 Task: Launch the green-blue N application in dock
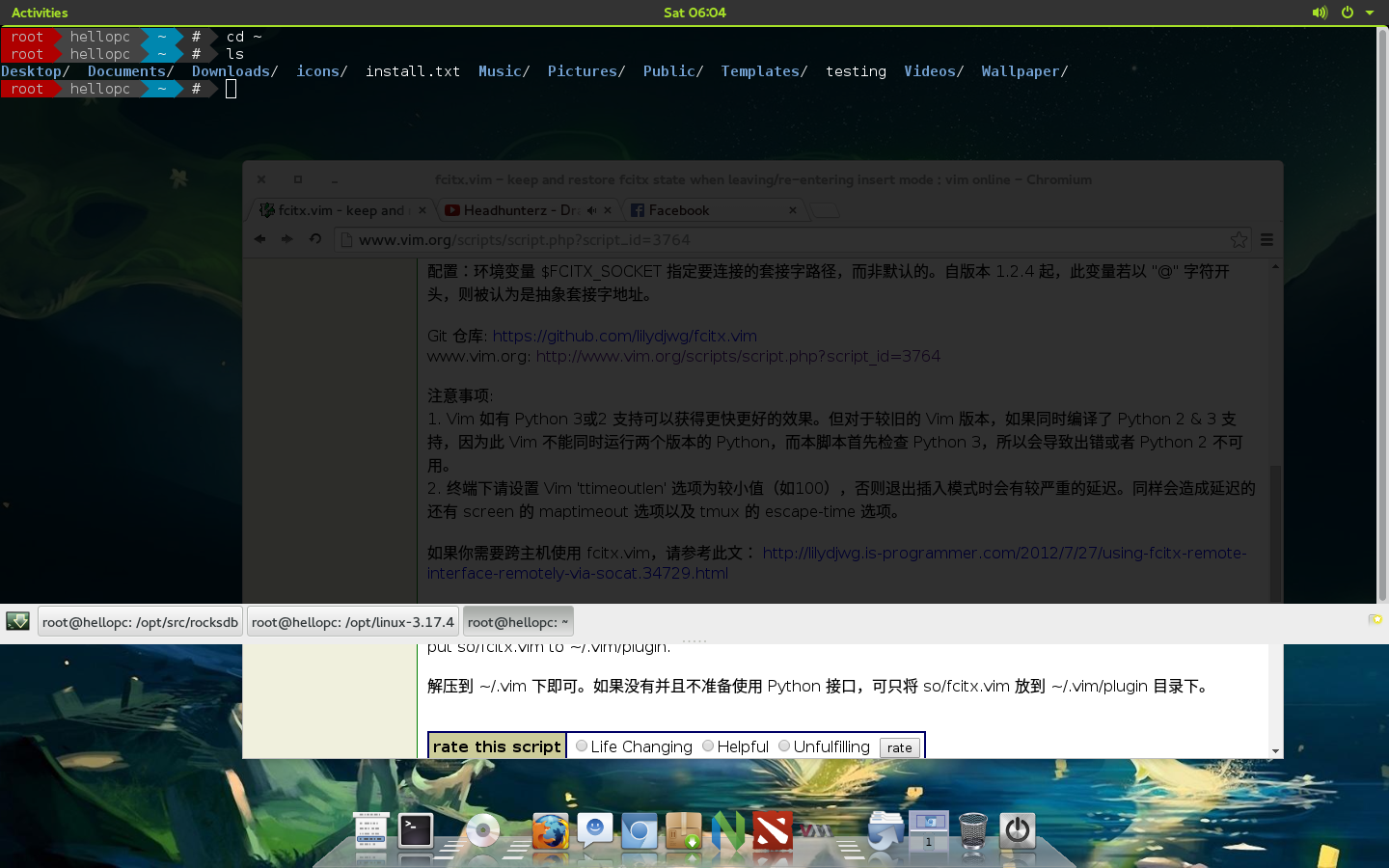728,830
